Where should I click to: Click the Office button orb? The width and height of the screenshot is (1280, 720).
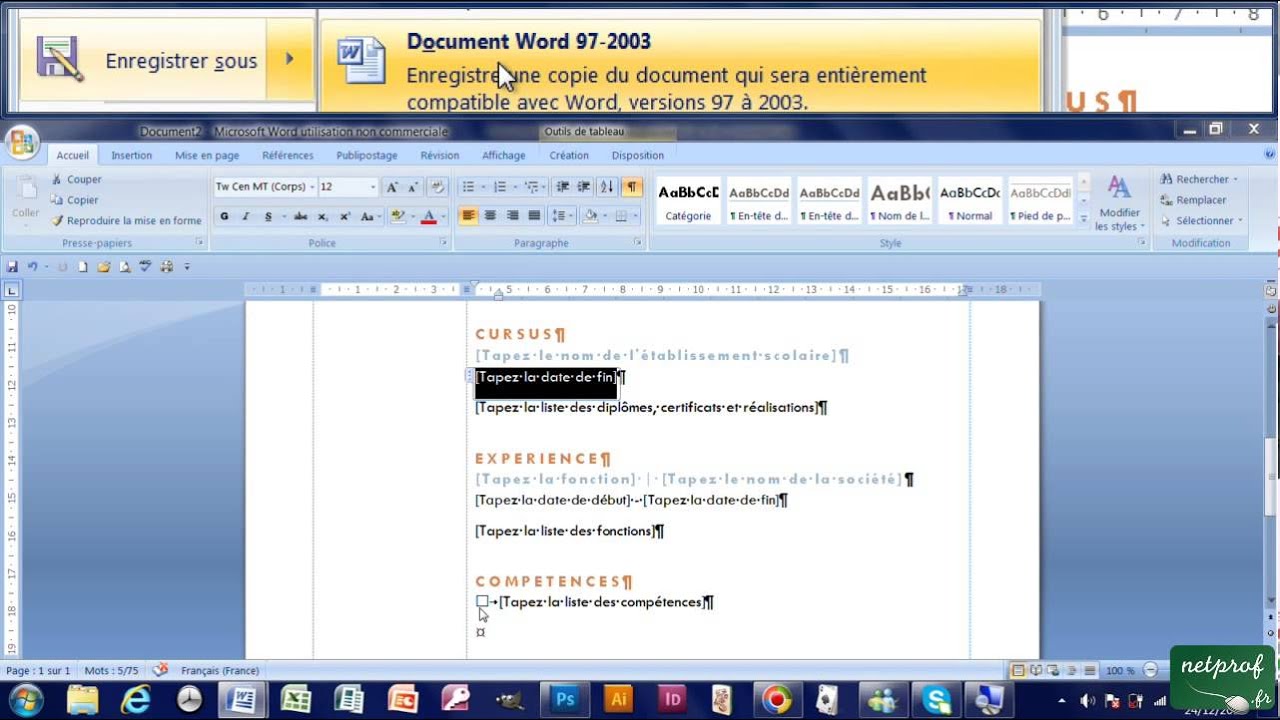[x=21, y=142]
